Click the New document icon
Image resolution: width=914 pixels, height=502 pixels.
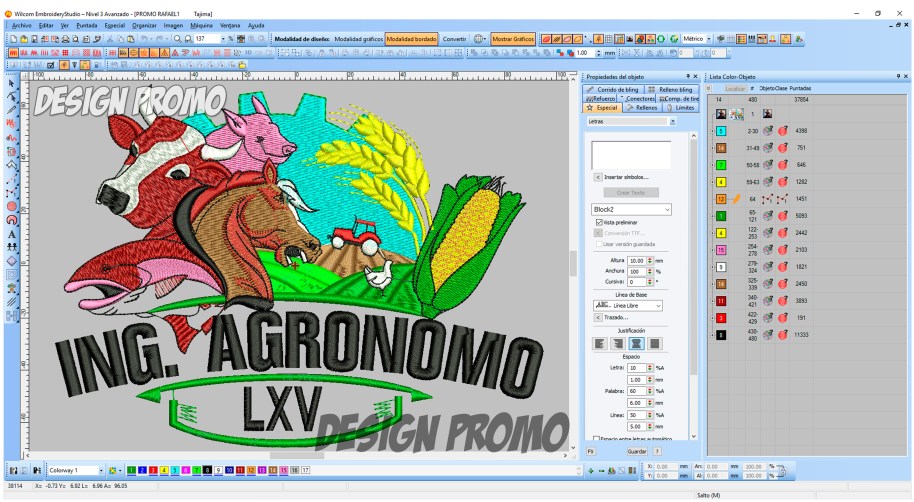pos(13,38)
